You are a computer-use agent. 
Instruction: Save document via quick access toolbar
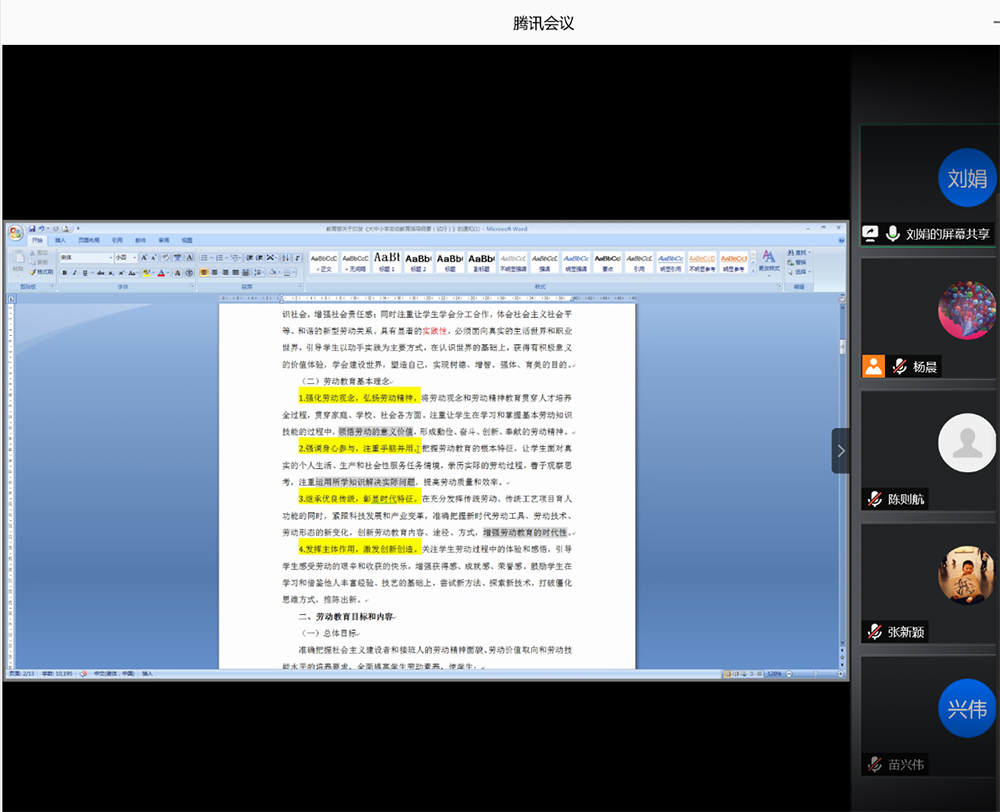pos(33,229)
